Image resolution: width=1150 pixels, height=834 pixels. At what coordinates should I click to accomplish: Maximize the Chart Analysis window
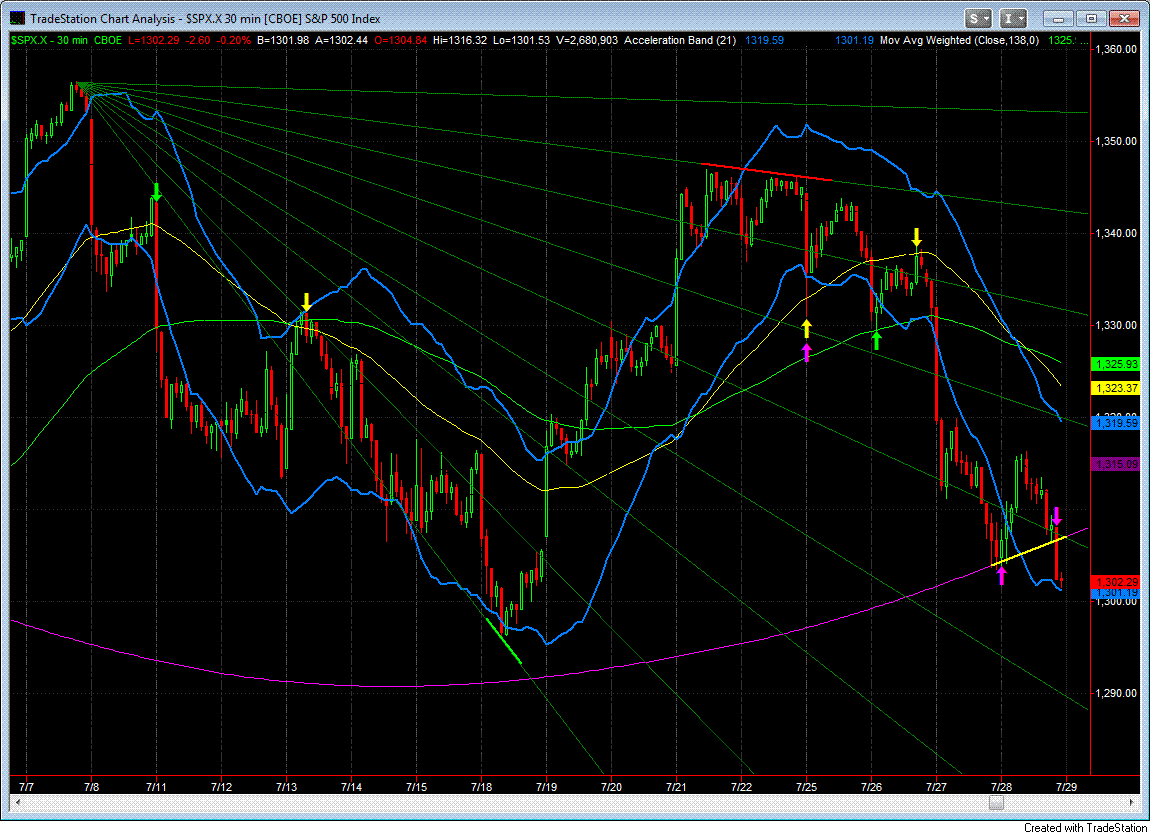[1091, 19]
